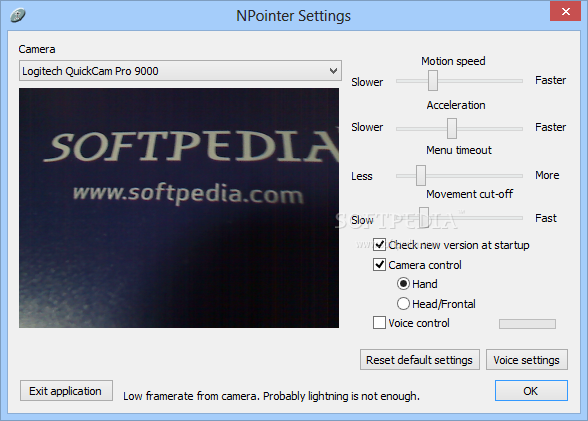The image size is (588, 421).
Task: Click the Fast label for Movement cut-off
Action: [x=546, y=218]
